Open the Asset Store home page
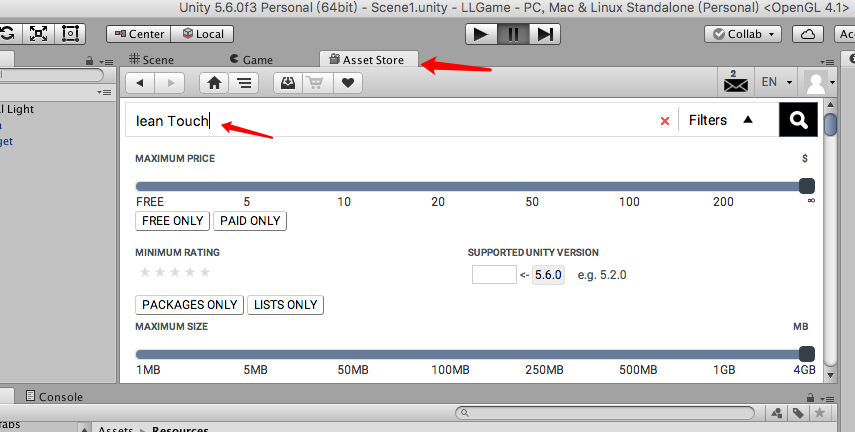The image size is (855, 432). [x=214, y=83]
